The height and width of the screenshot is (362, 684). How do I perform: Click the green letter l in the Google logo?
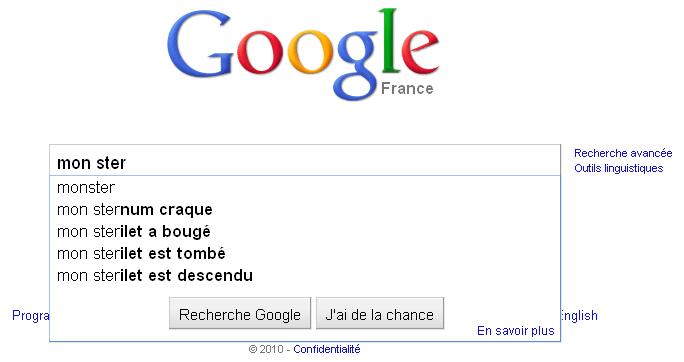point(390,42)
